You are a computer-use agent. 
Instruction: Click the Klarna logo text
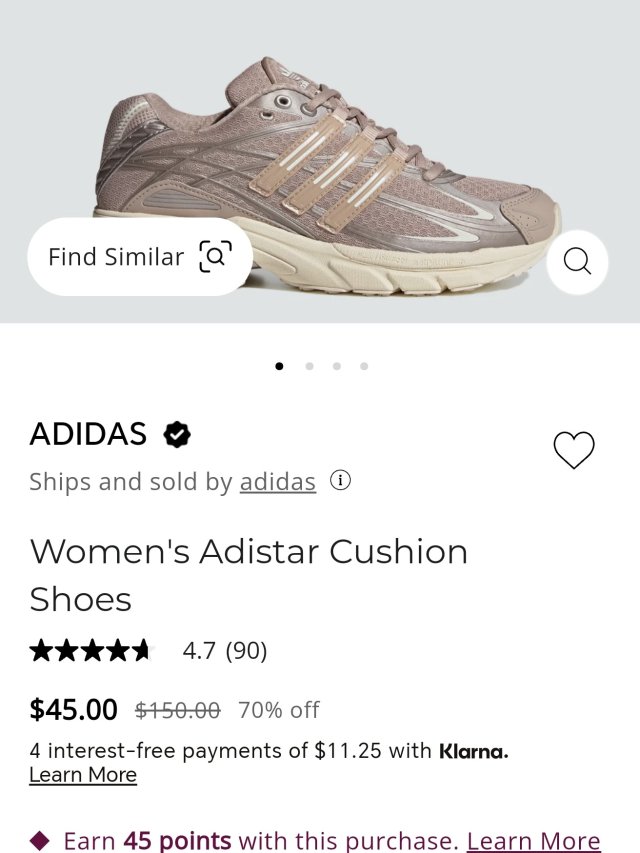tap(473, 751)
